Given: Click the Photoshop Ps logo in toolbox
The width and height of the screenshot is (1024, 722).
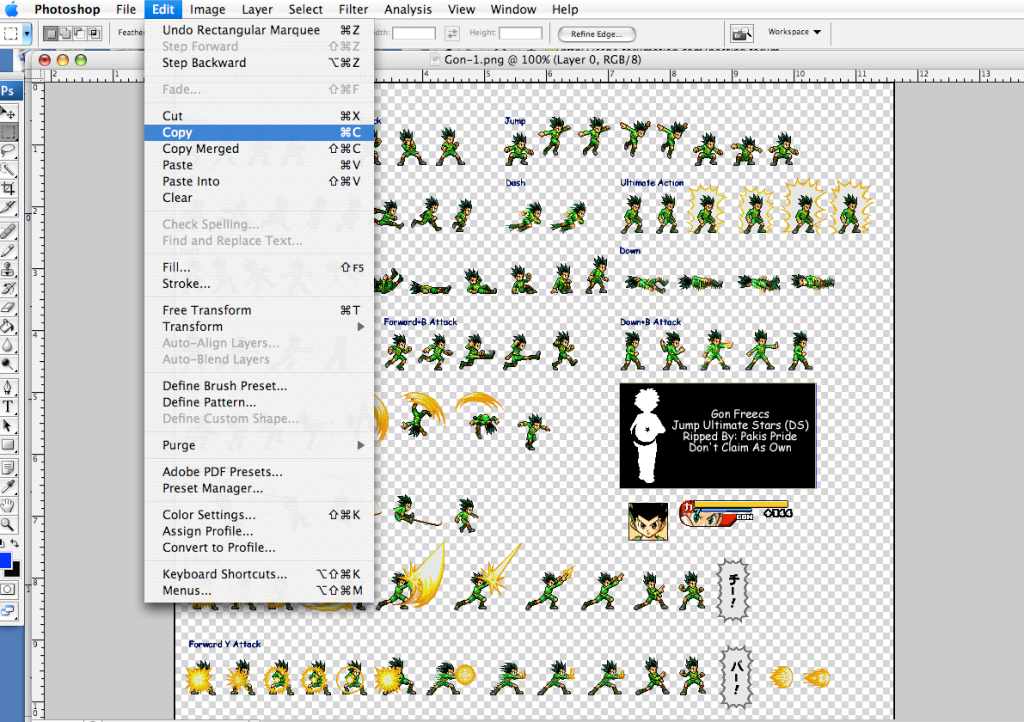Looking at the screenshot, I should (9, 91).
